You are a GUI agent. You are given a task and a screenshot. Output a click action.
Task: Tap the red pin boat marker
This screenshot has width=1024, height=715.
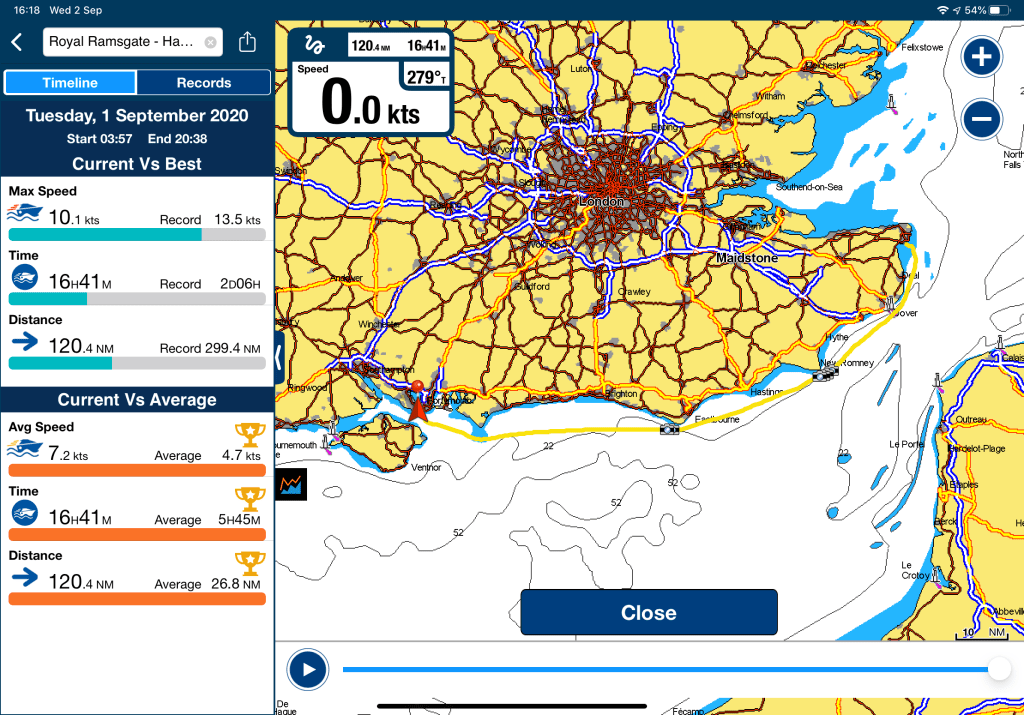[x=417, y=400]
